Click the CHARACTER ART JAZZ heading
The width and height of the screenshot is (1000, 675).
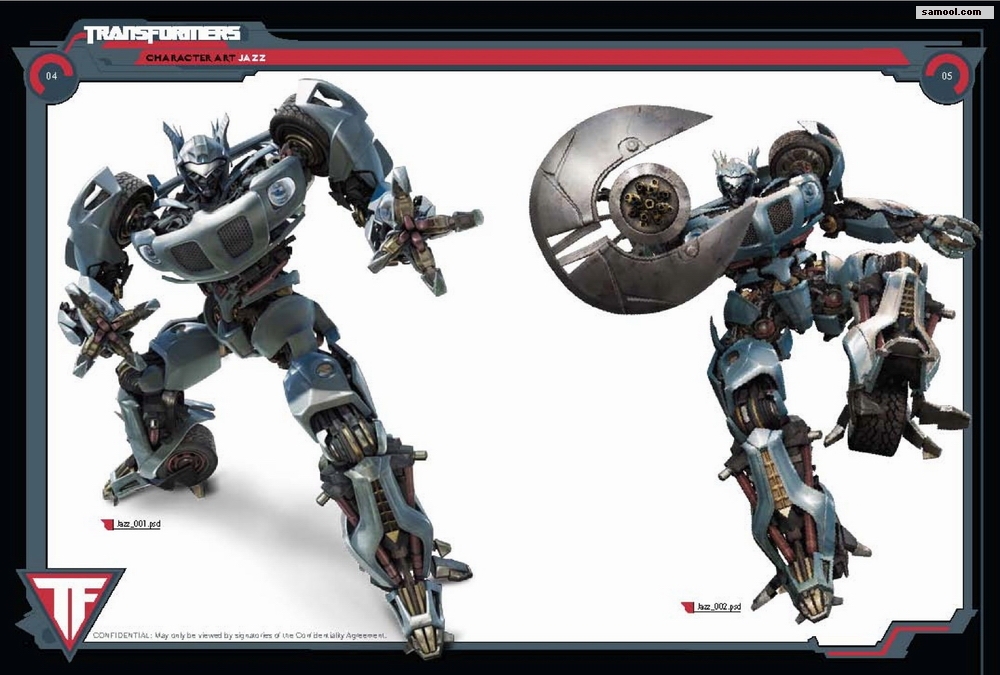pyautogui.click(x=205, y=57)
